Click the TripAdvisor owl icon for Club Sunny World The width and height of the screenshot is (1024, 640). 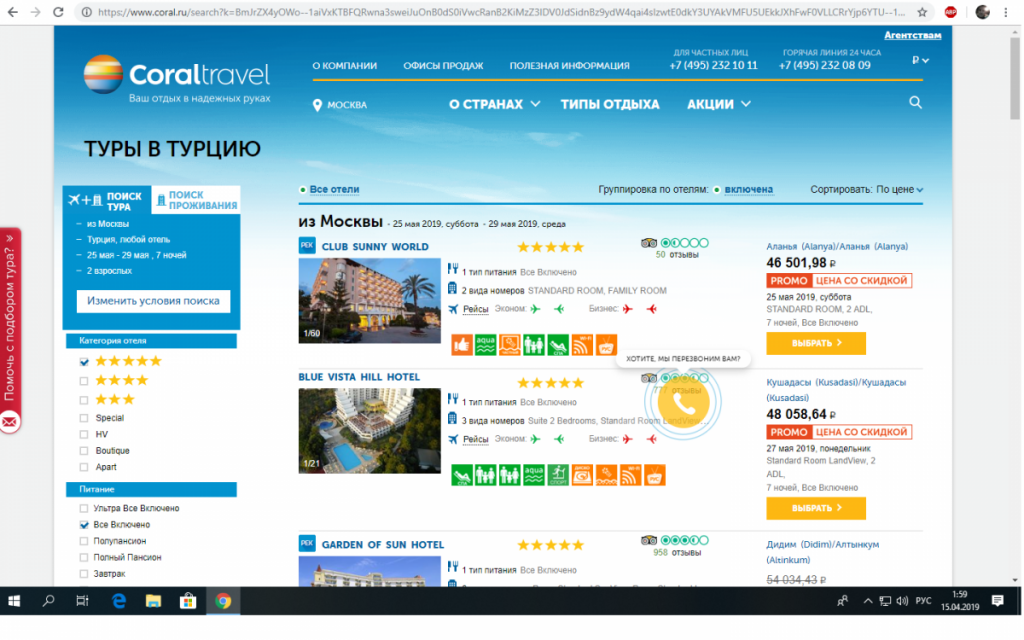(648, 243)
